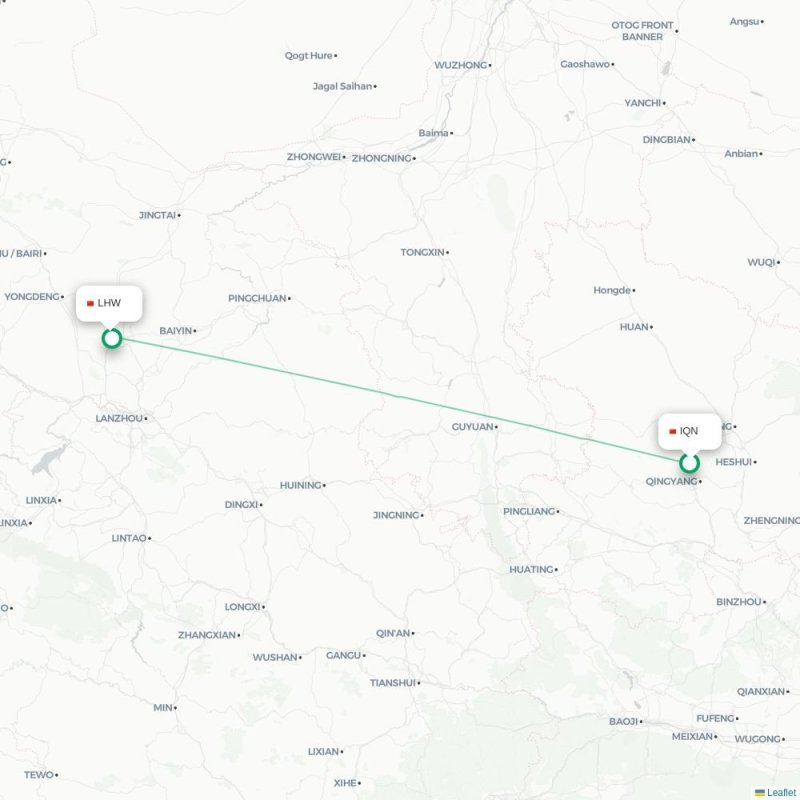Click the BAIYIN city dot
800x800 pixels.
[195, 331]
